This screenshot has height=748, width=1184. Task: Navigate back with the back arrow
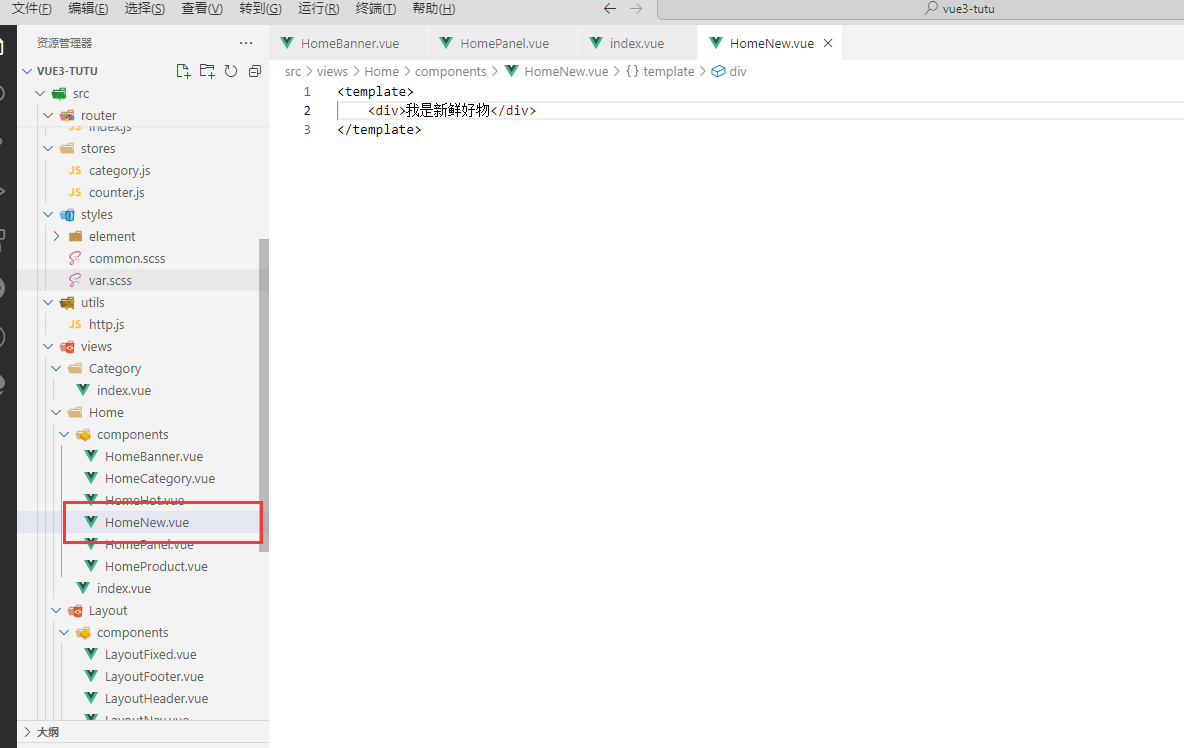(x=609, y=8)
